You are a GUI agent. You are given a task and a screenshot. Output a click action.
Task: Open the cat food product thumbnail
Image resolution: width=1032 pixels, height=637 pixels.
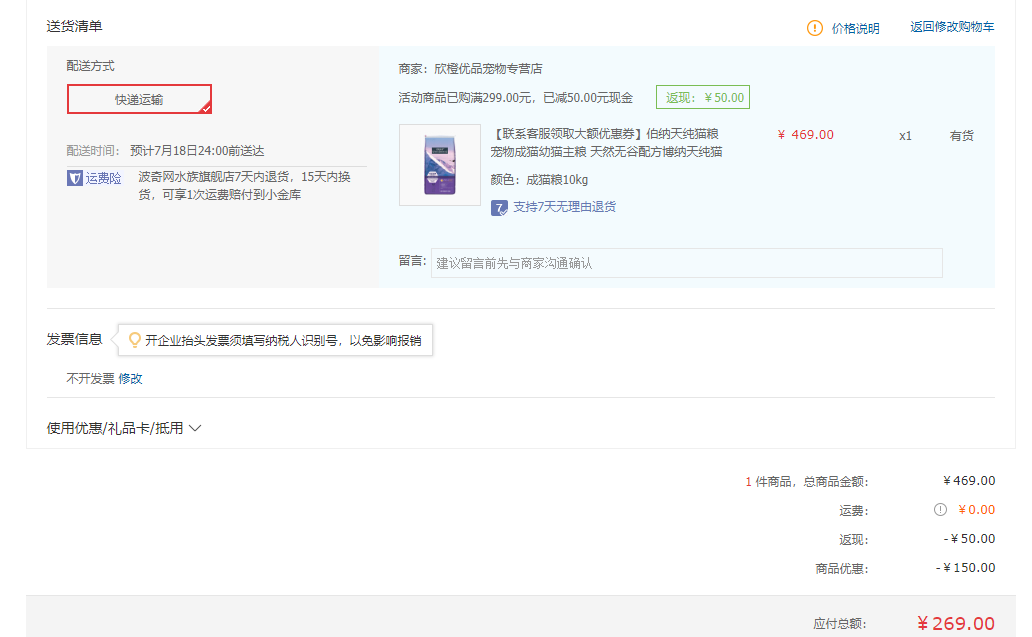pos(440,165)
